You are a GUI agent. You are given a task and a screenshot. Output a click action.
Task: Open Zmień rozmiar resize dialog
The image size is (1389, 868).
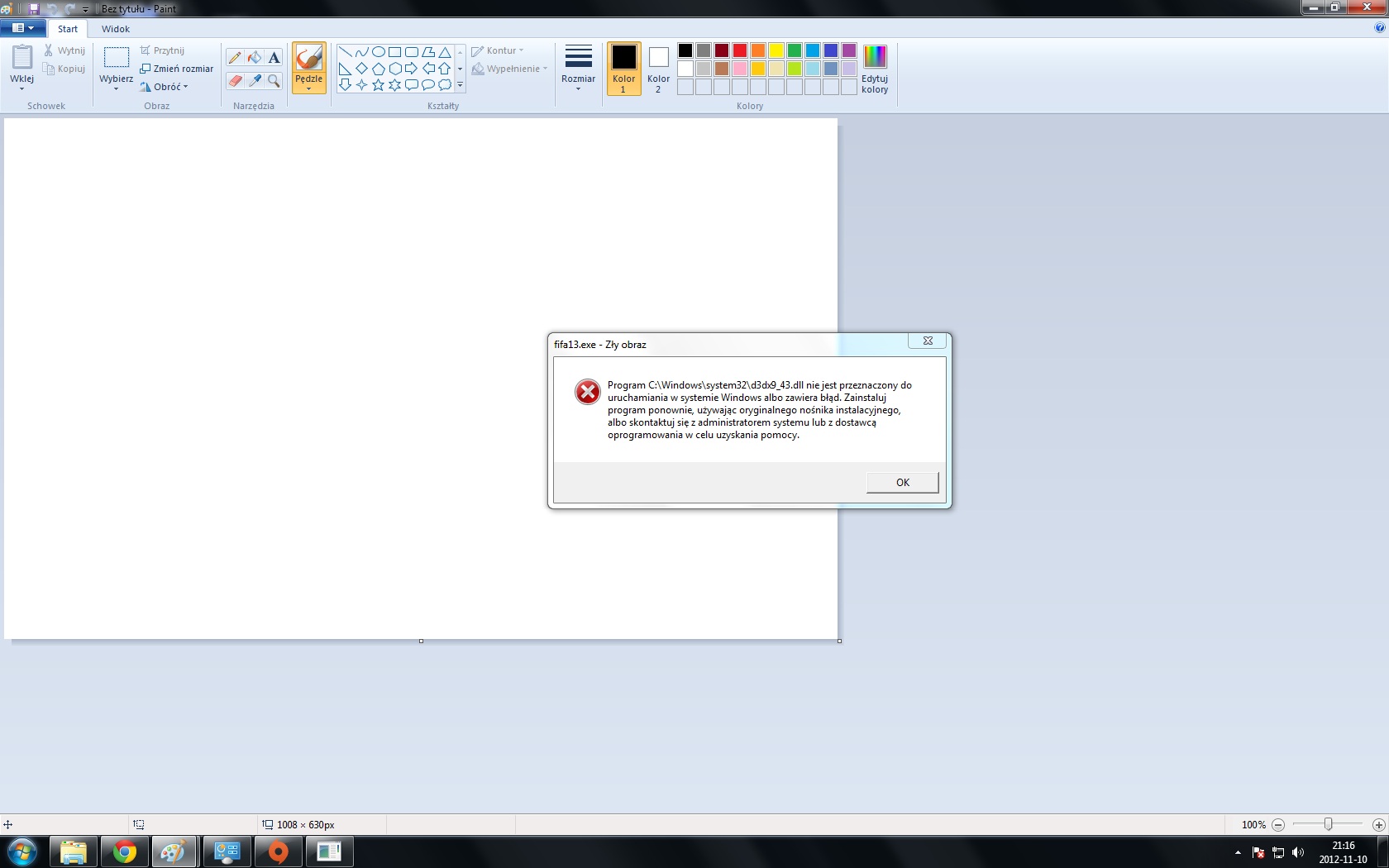pos(176,69)
